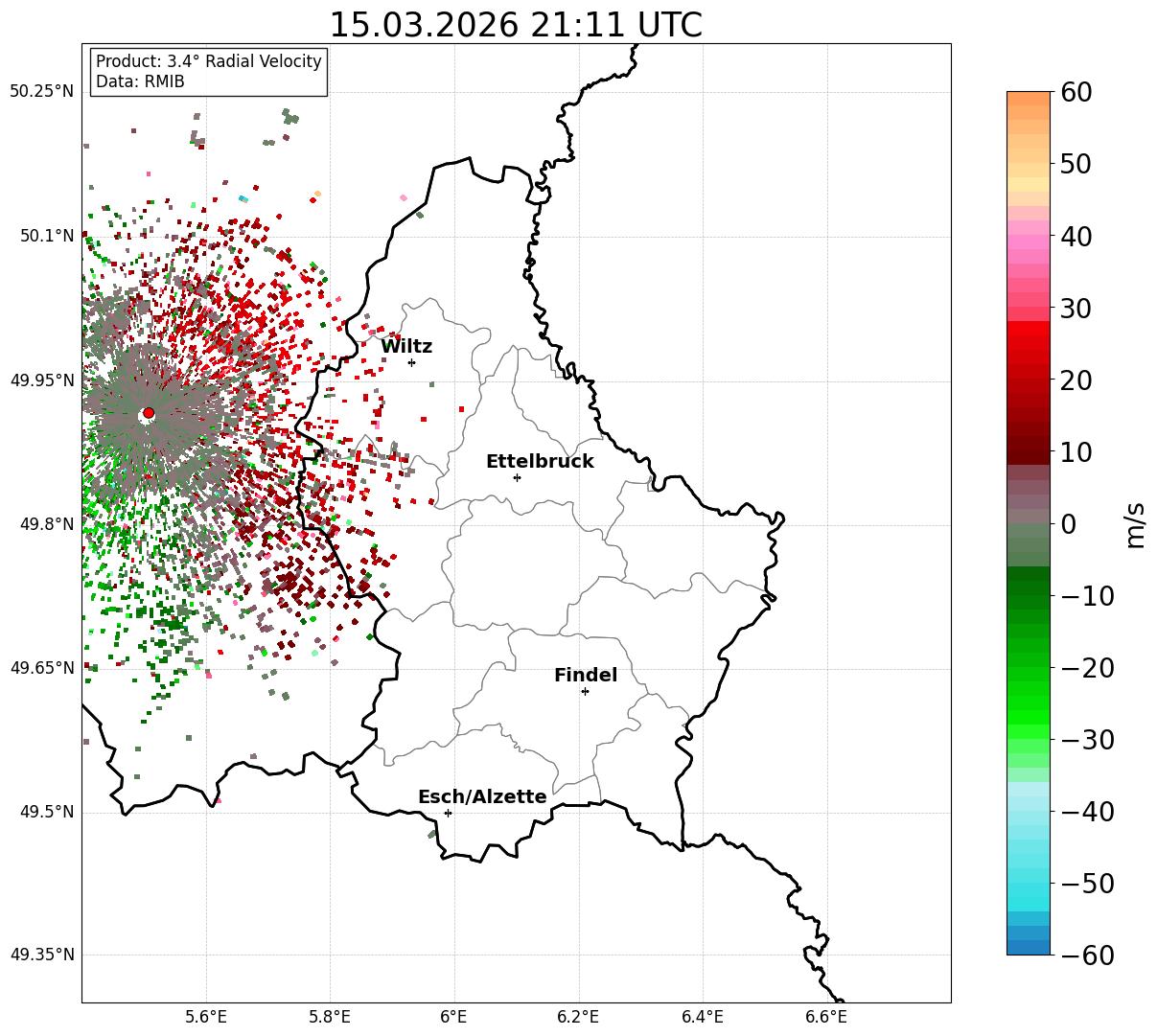Click the 5.8°E longitude label
The width and height of the screenshot is (1157, 1036).
tap(330, 1018)
